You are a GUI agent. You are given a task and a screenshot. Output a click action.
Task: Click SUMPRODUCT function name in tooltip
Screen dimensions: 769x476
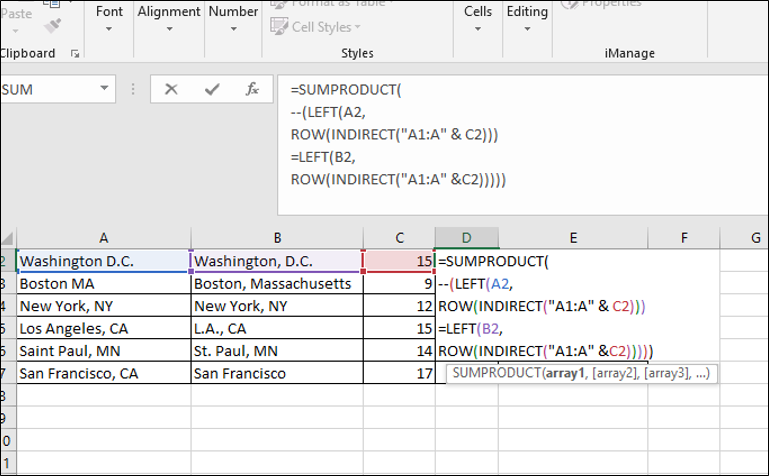click(x=496, y=374)
